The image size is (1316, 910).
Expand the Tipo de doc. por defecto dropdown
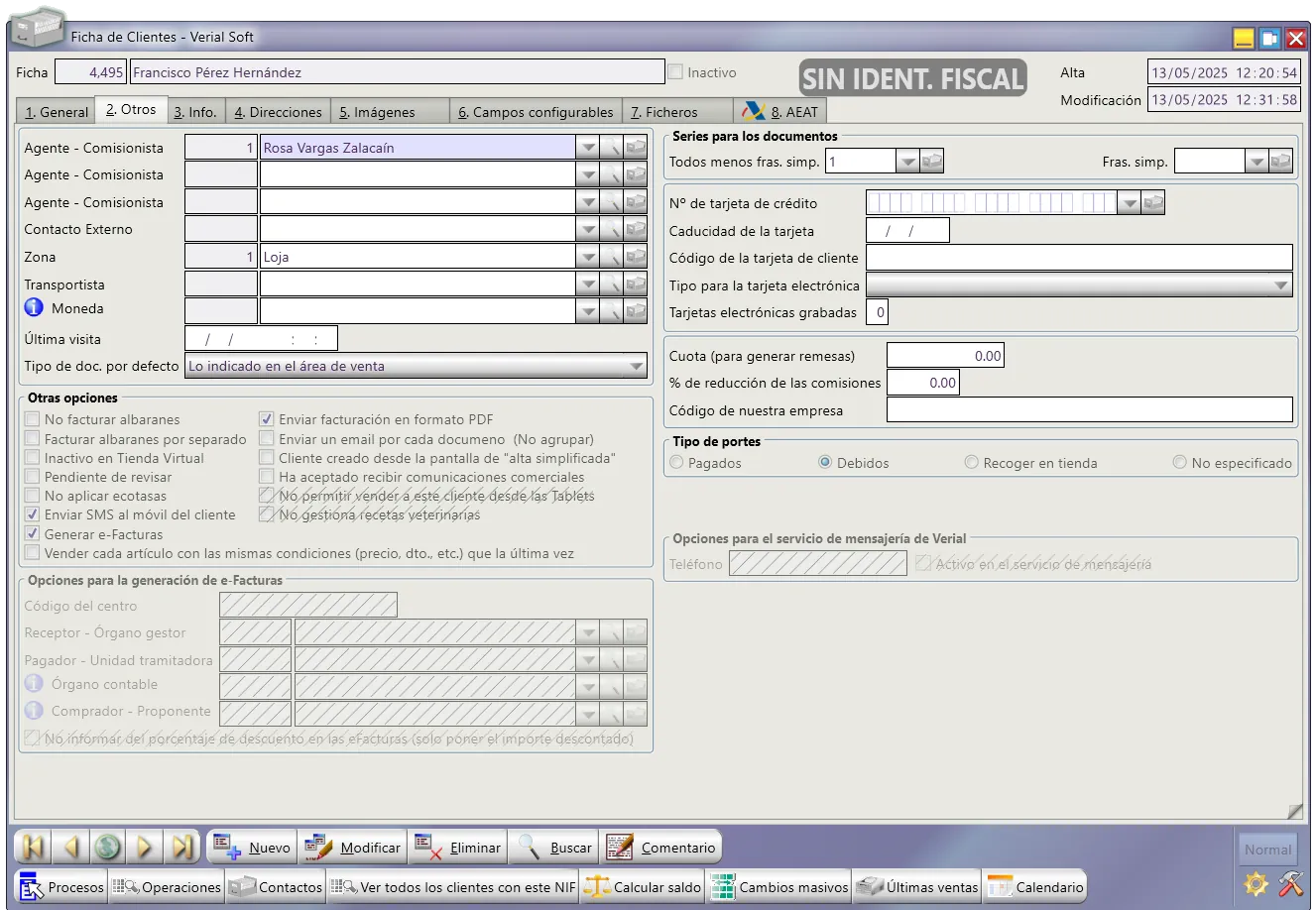(x=637, y=367)
